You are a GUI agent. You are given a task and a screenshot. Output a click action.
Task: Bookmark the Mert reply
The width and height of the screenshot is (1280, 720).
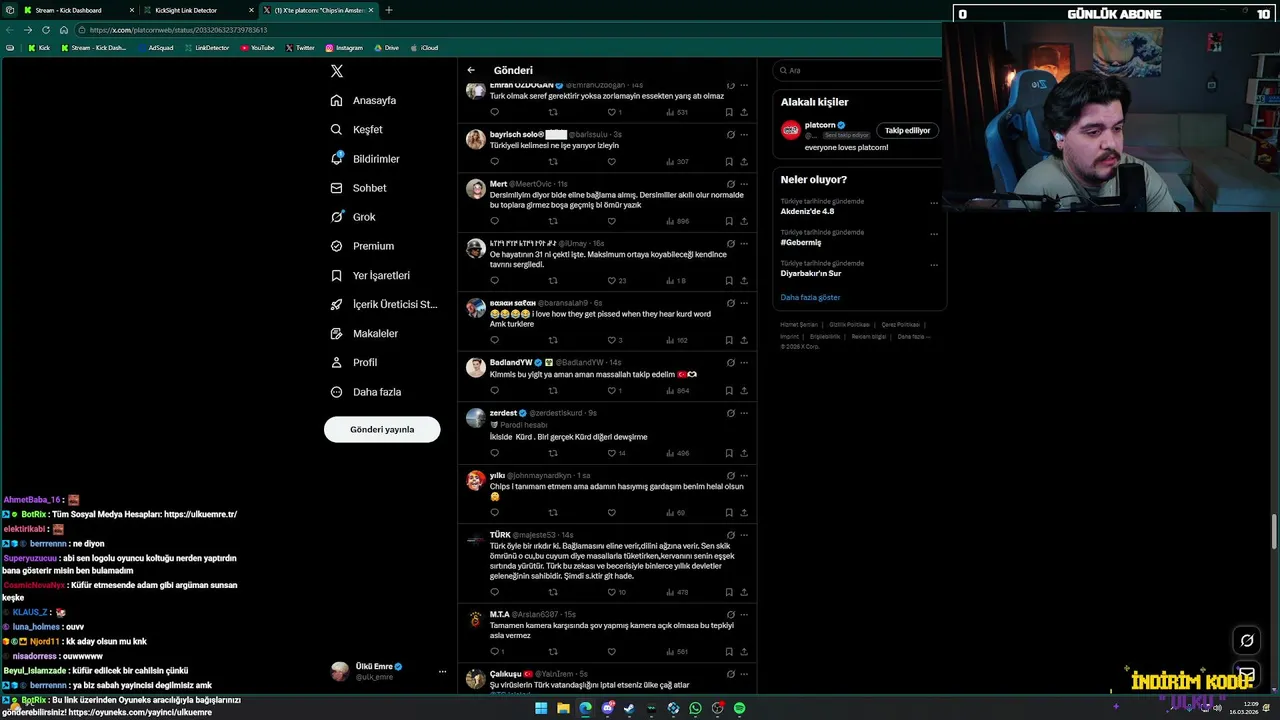coord(729,221)
